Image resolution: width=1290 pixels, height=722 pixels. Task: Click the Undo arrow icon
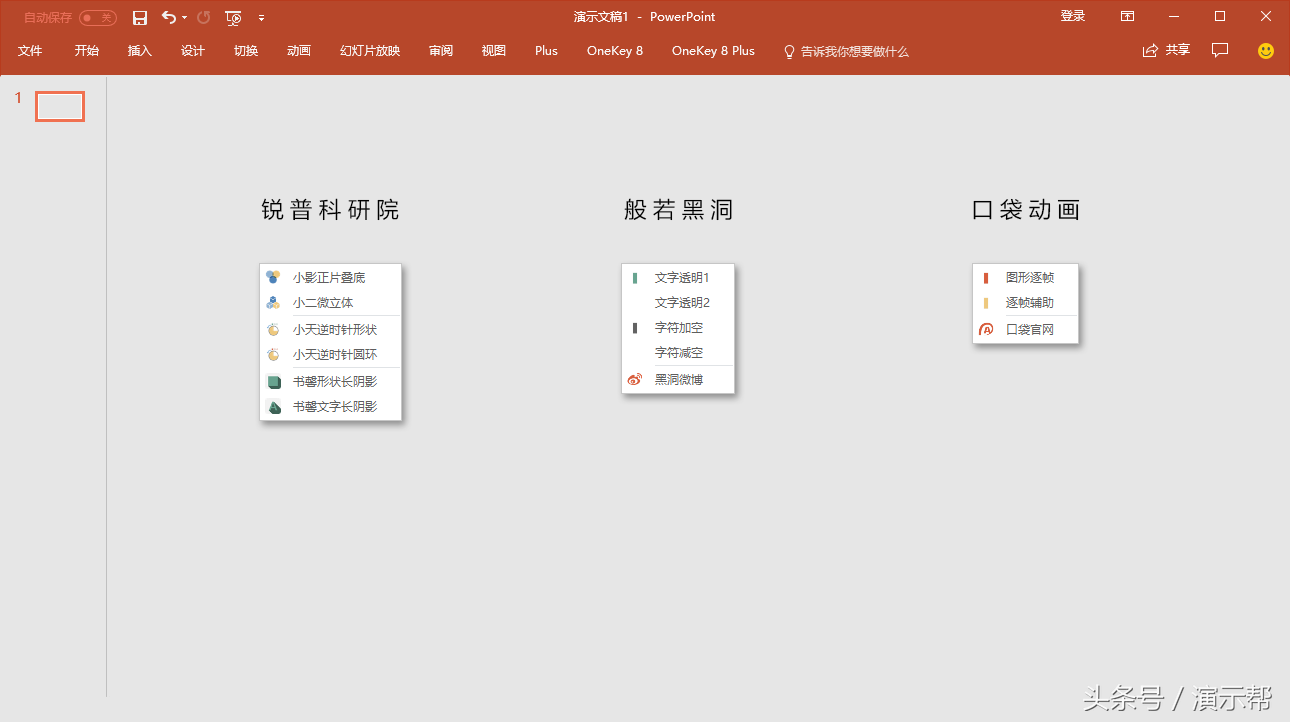point(169,17)
